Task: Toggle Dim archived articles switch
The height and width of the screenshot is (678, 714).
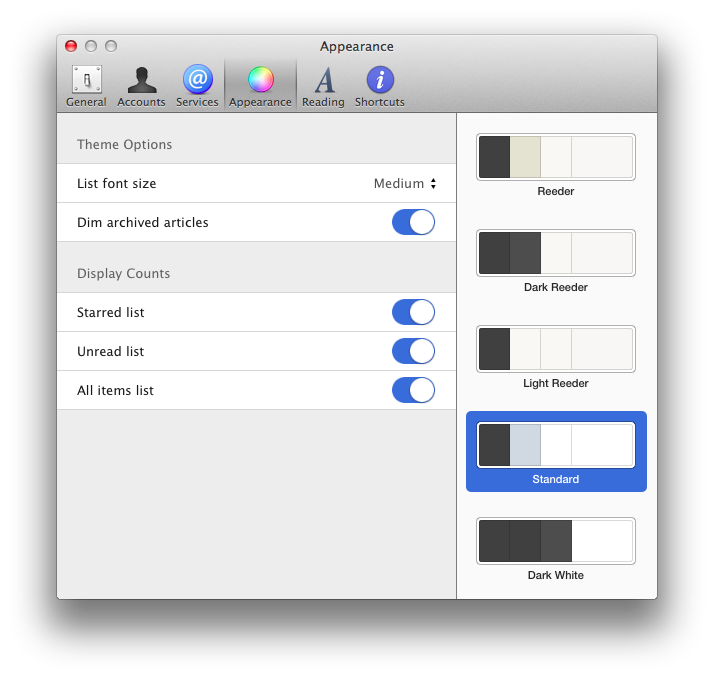Action: click(x=413, y=222)
